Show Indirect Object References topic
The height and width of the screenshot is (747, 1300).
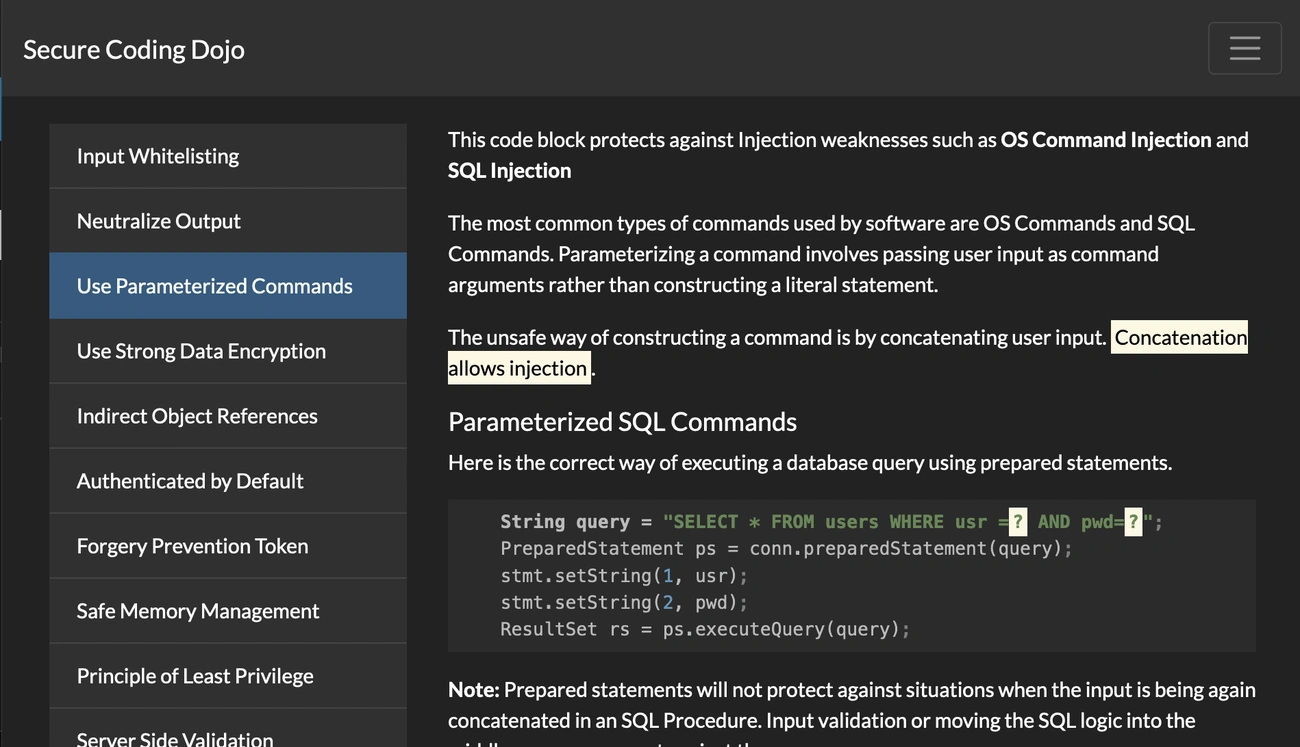[228, 416]
